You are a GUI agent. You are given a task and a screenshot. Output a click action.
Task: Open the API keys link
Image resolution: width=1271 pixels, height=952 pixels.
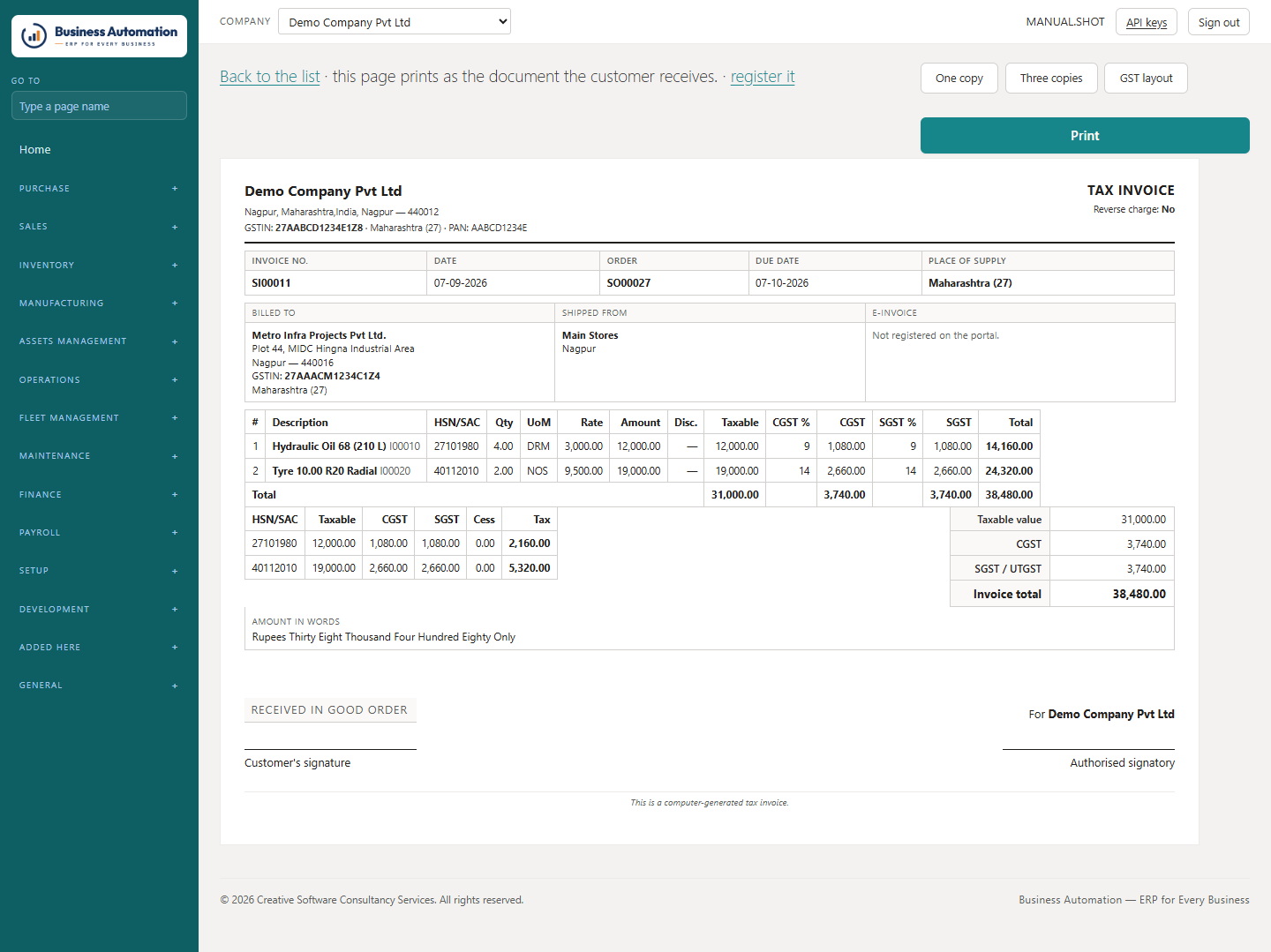click(x=1147, y=22)
